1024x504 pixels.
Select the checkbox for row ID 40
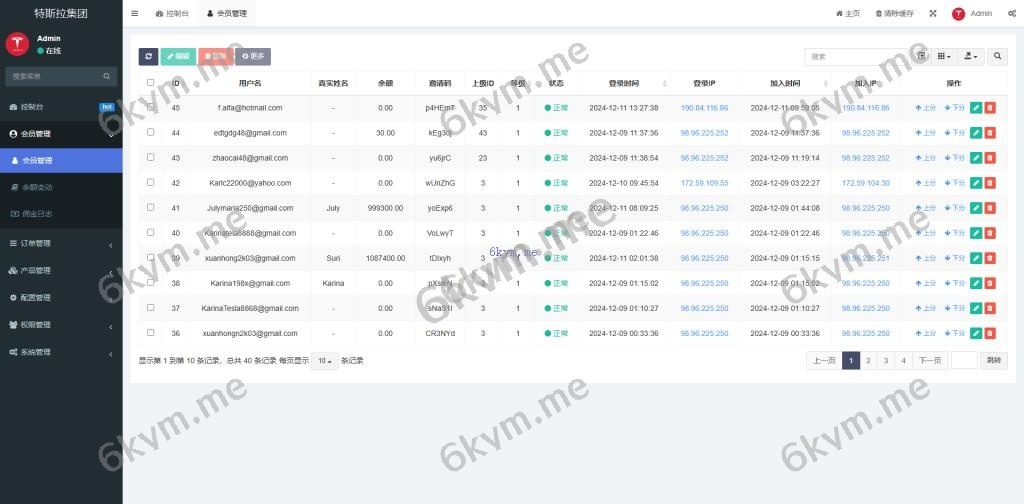click(x=150, y=233)
